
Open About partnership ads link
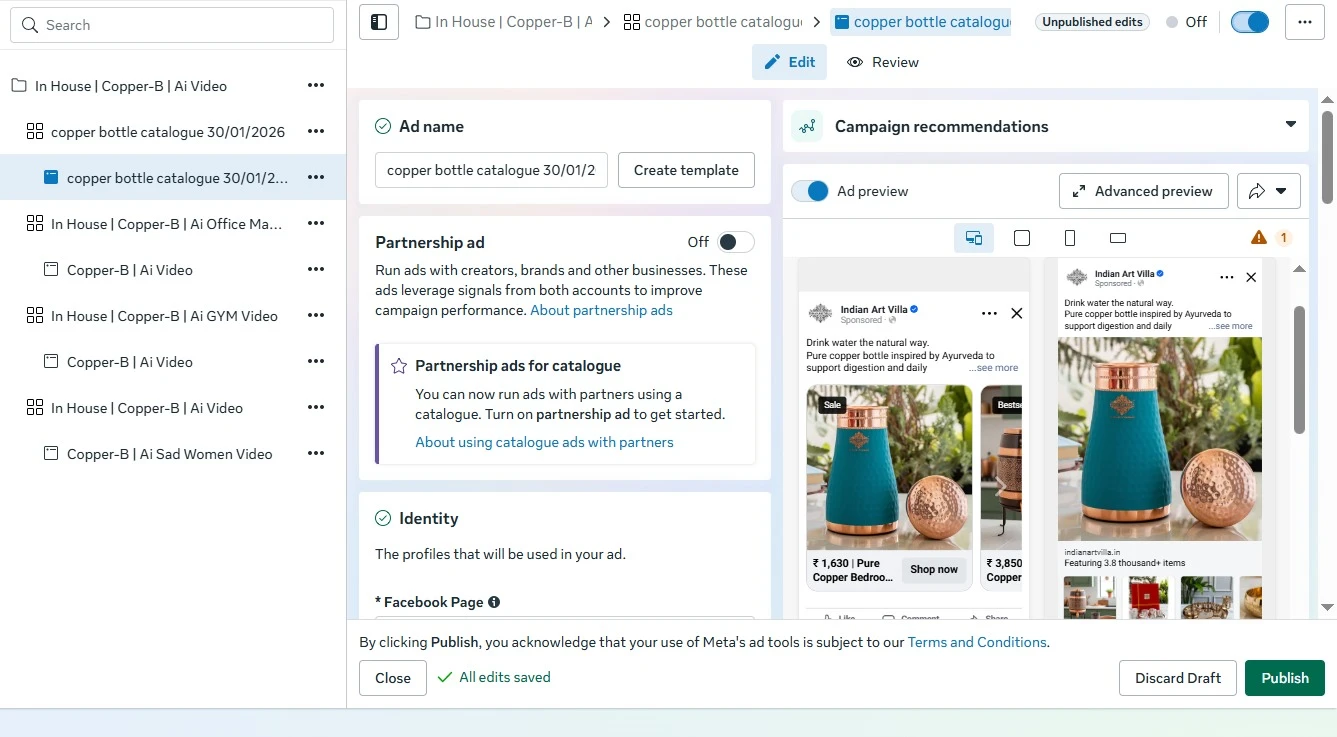point(601,310)
